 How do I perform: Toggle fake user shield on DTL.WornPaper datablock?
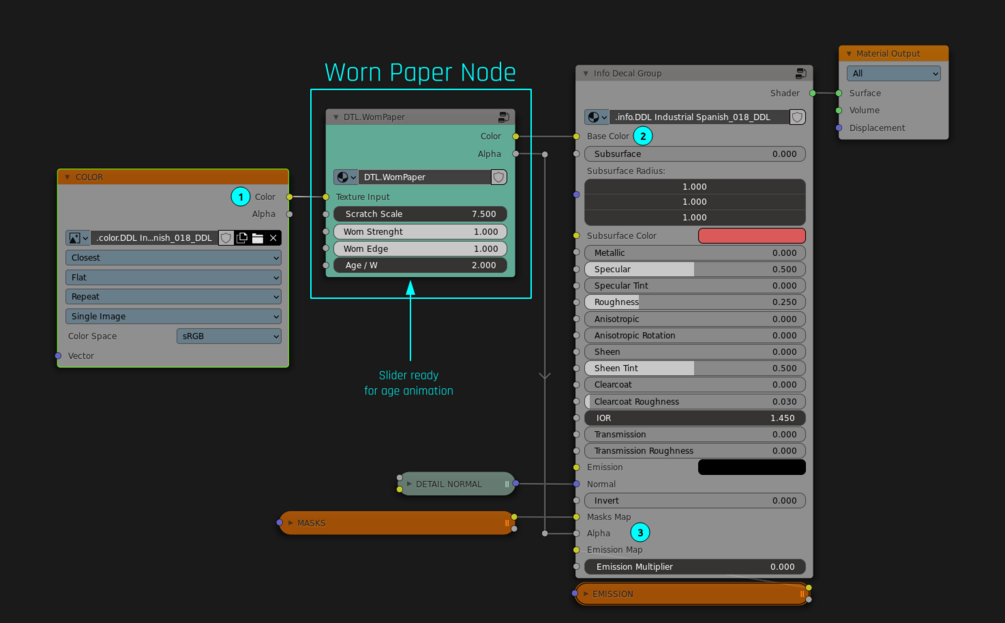point(499,177)
